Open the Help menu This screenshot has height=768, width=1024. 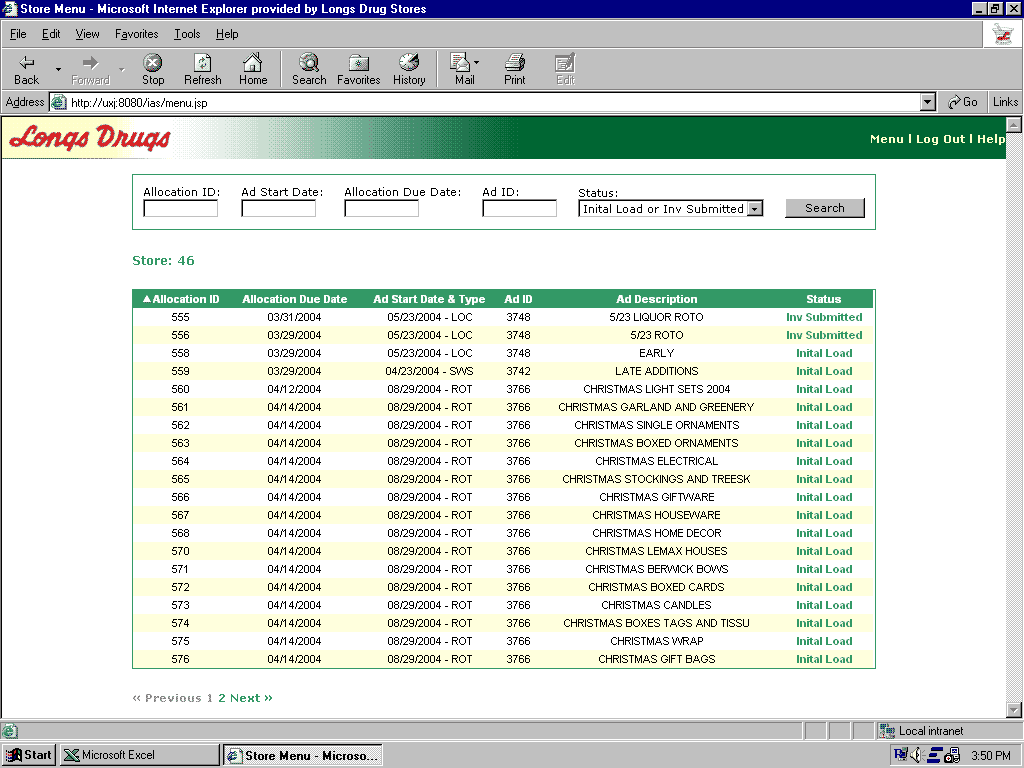(227, 34)
